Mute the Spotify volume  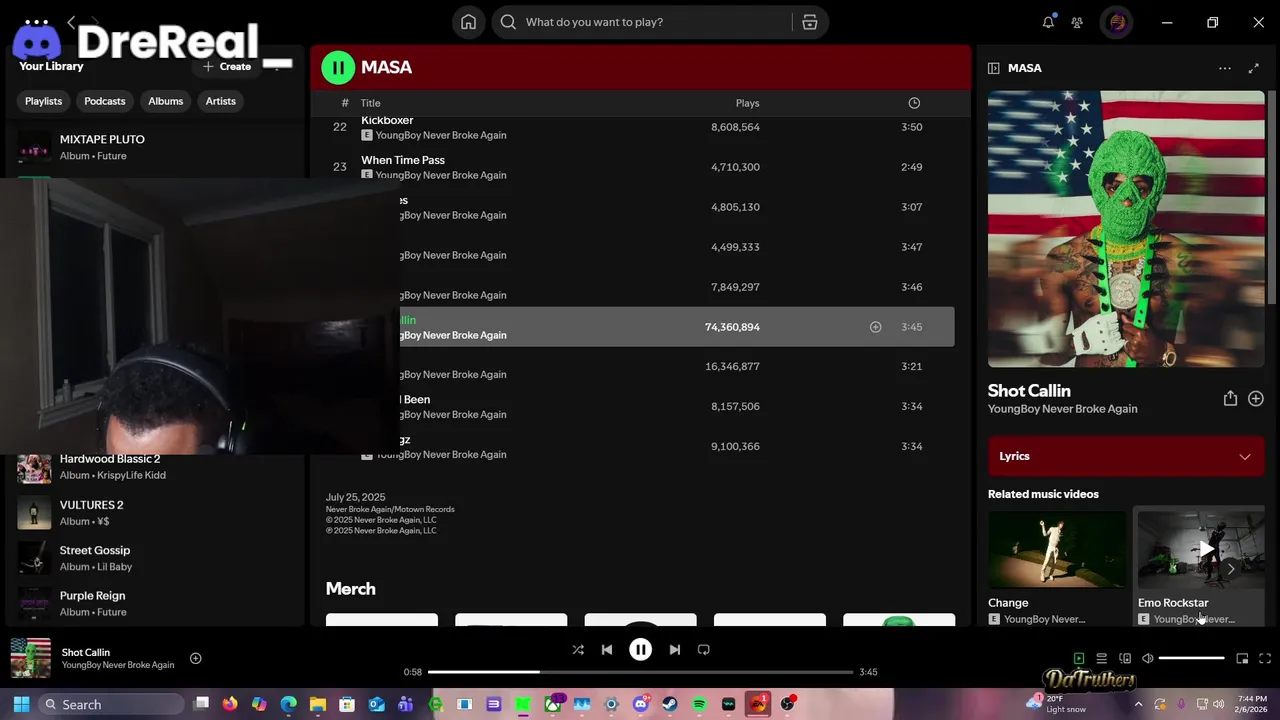1148,658
